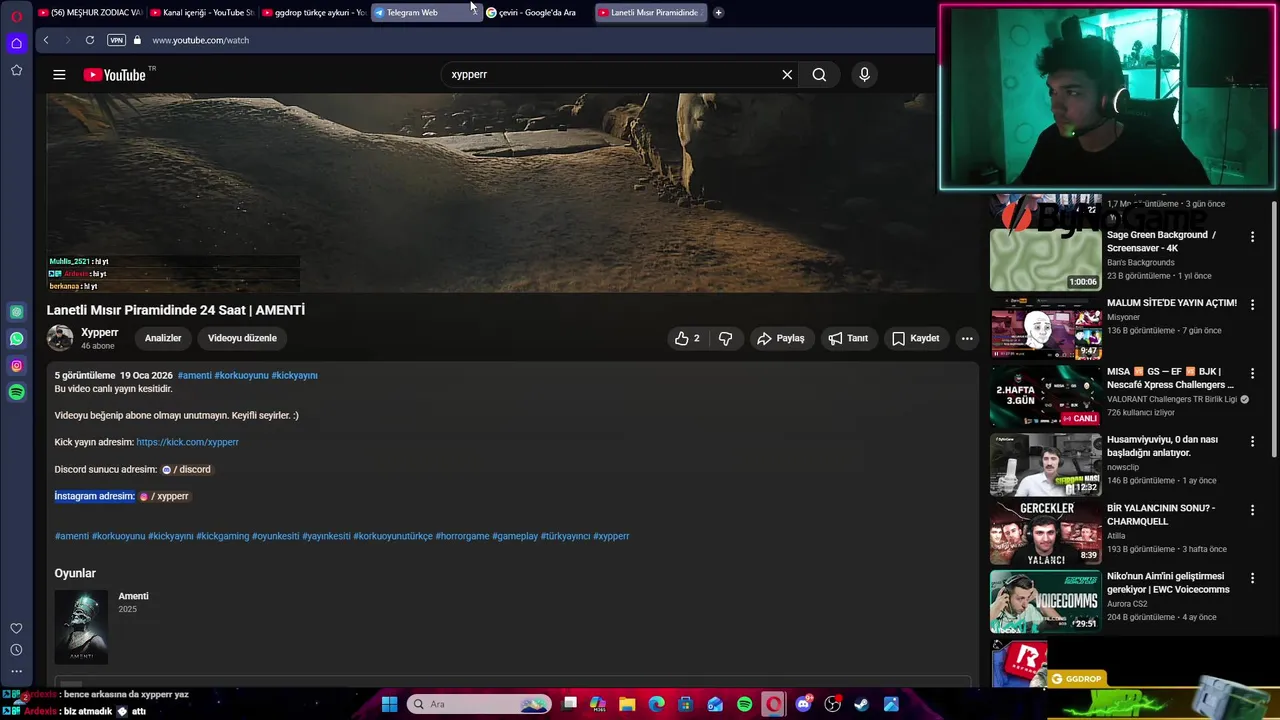Open File Explorer from the taskbar
Viewport: 1280px width, 720px height.
tap(627, 704)
